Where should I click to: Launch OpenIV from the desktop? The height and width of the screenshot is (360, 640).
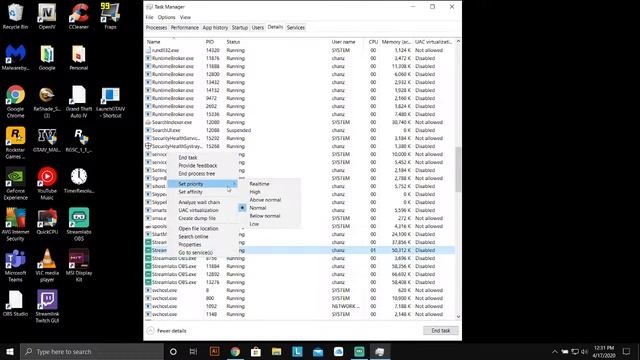click(x=47, y=16)
